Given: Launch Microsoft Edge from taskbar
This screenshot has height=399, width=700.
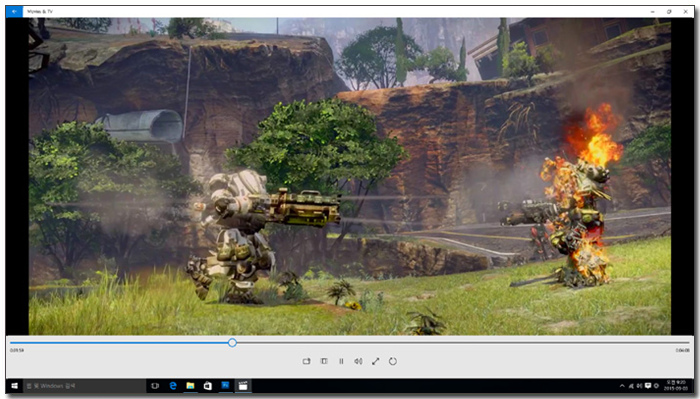Looking at the screenshot, I should (x=173, y=386).
